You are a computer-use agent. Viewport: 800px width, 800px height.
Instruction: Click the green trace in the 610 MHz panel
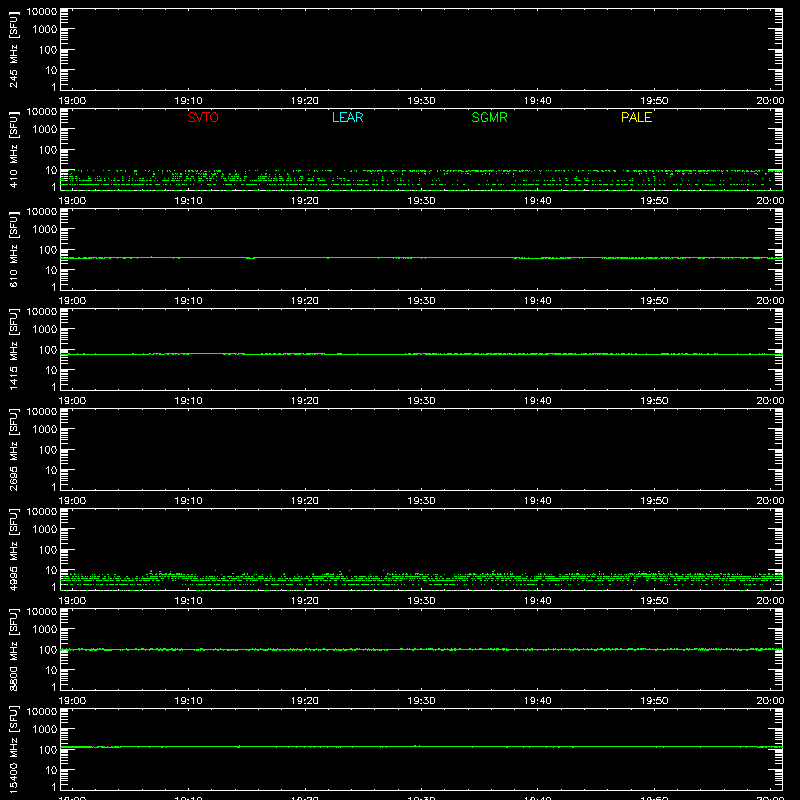click(421, 258)
